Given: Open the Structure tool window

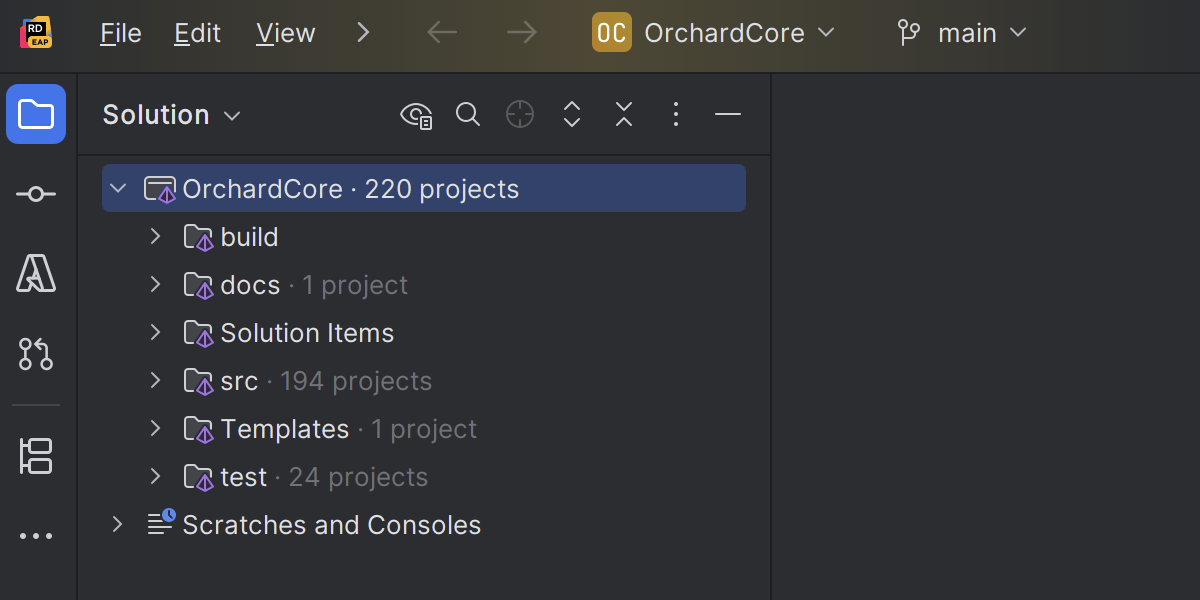Looking at the screenshot, I should (36, 456).
